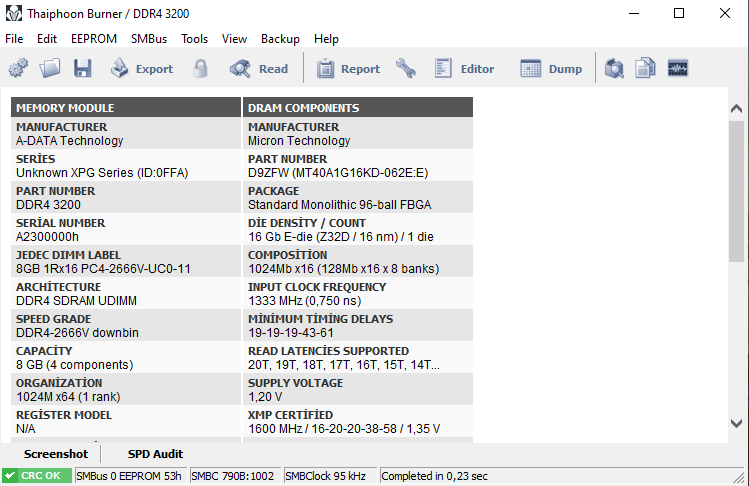Viewport: 749px width, 486px height.
Task: Select the Screenshot tab
Action: 55,454
